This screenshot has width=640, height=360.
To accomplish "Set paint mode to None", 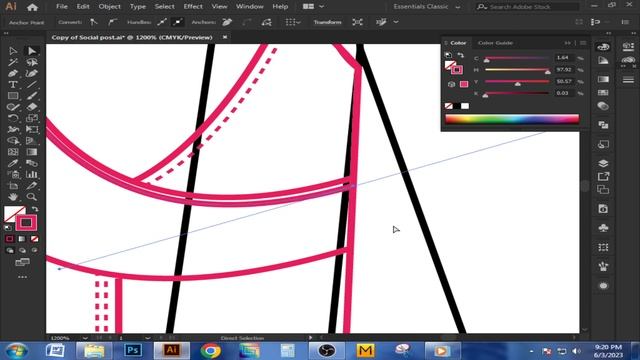I will click(x=35, y=239).
